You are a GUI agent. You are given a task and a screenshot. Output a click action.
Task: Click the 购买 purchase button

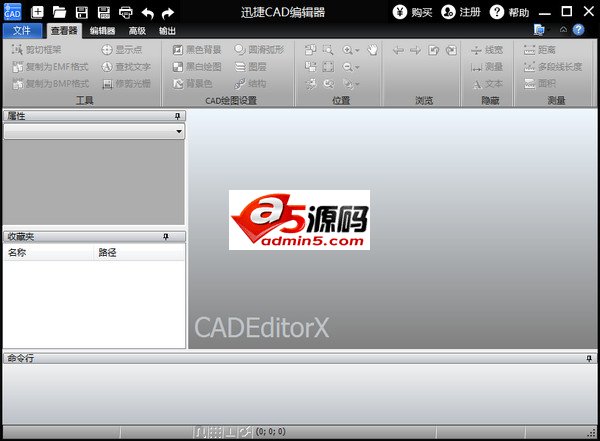pyautogui.click(x=412, y=12)
